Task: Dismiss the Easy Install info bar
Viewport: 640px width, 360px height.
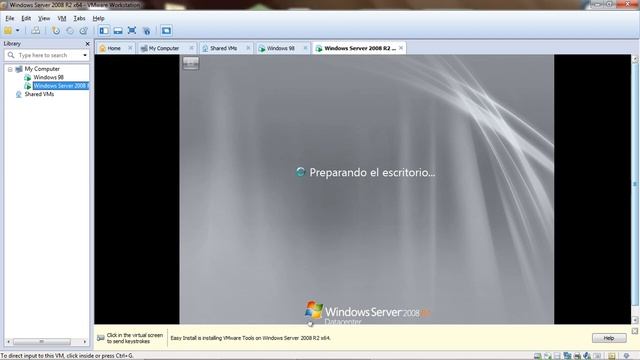Action: coord(635,331)
